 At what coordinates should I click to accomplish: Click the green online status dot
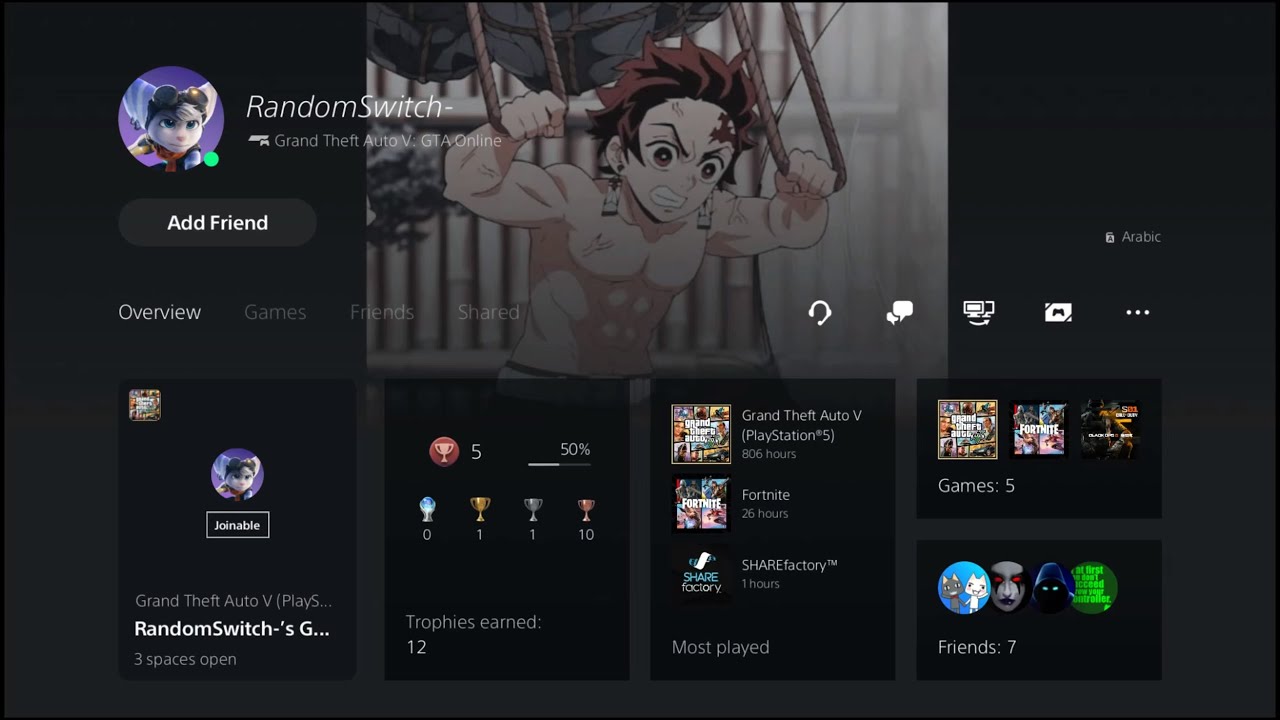(211, 159)
